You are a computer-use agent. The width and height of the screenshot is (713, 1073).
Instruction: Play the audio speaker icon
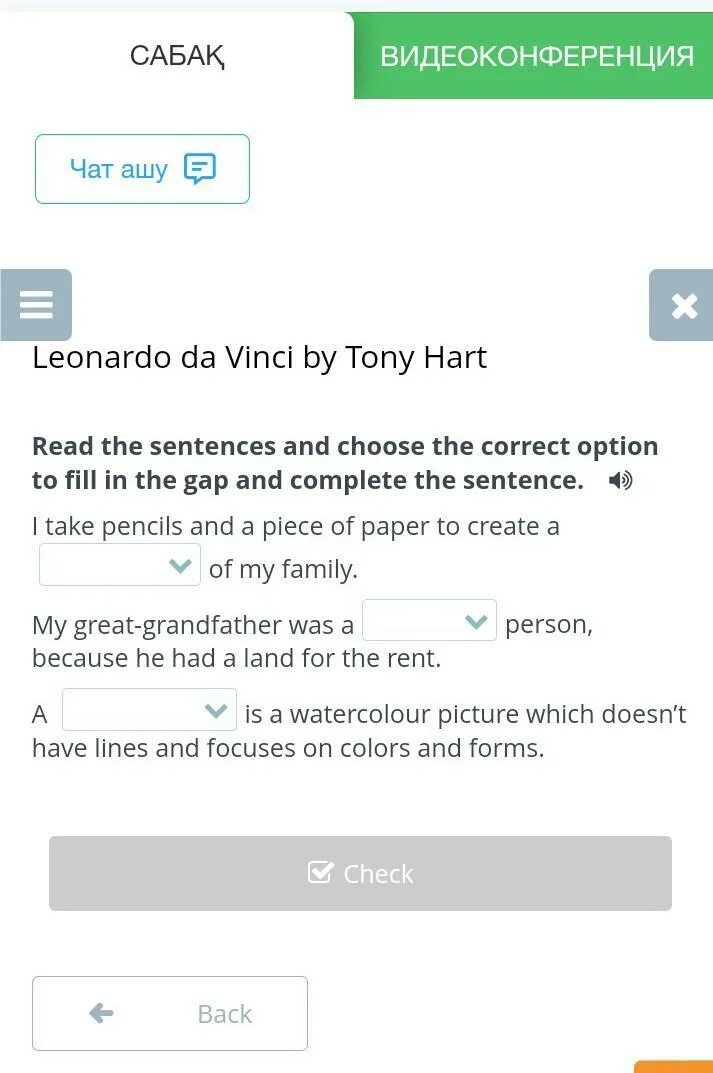pos(621,480)
